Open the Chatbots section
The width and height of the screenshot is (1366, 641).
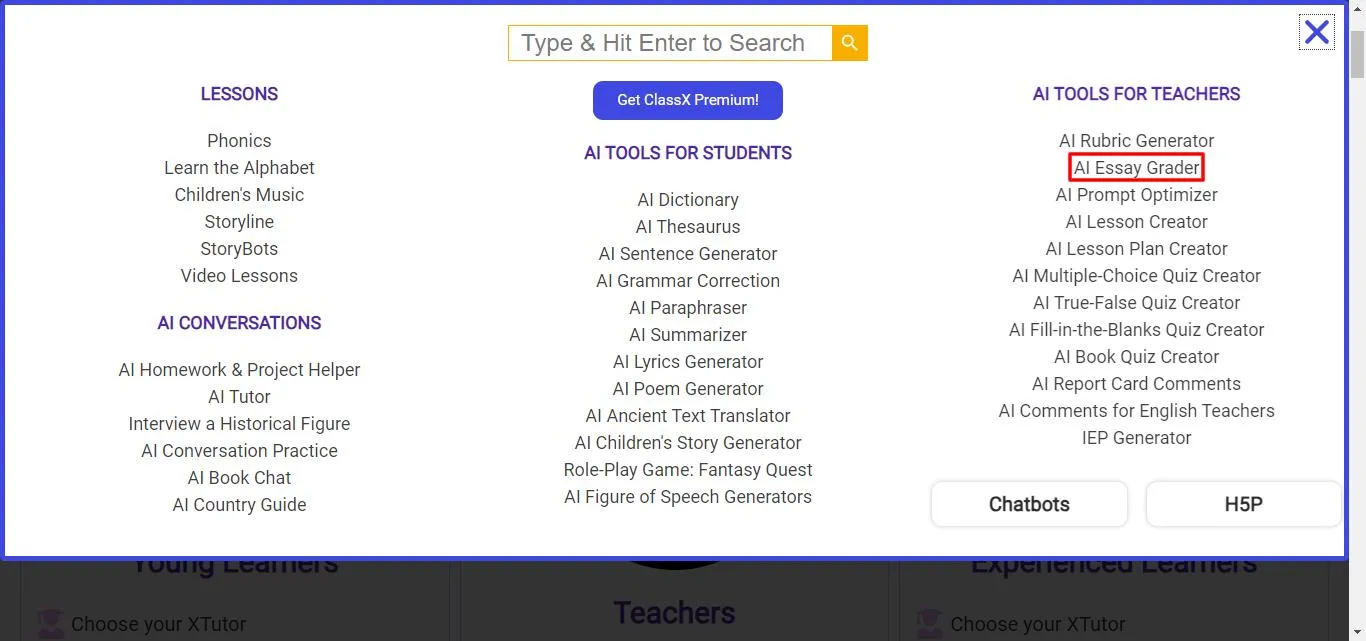(x=1029, y=504)
